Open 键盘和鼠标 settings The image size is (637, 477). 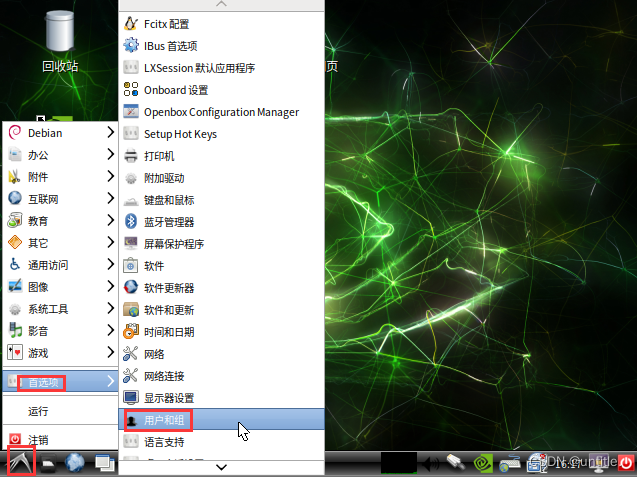221,199
